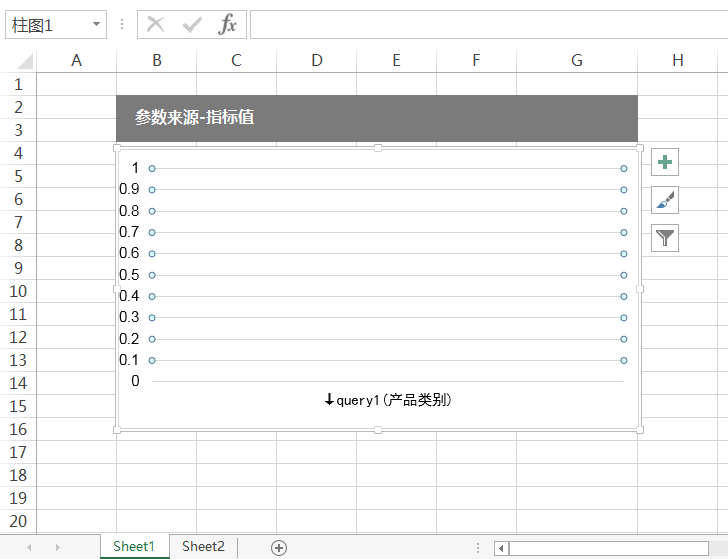The image size is (728, 559).
Task: Click chart top-center resize handle
Action: pos(378,148)
